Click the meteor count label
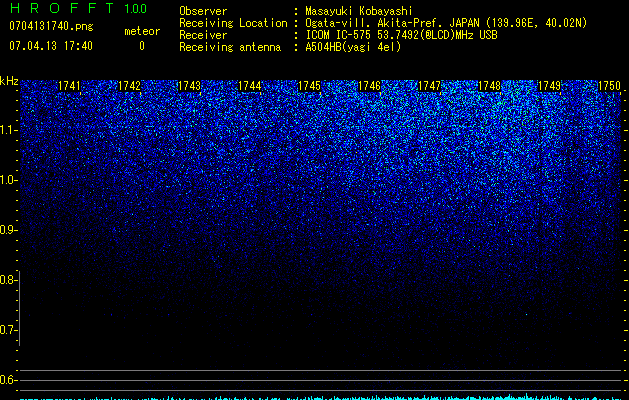629x400 pixels. (142, 31)
